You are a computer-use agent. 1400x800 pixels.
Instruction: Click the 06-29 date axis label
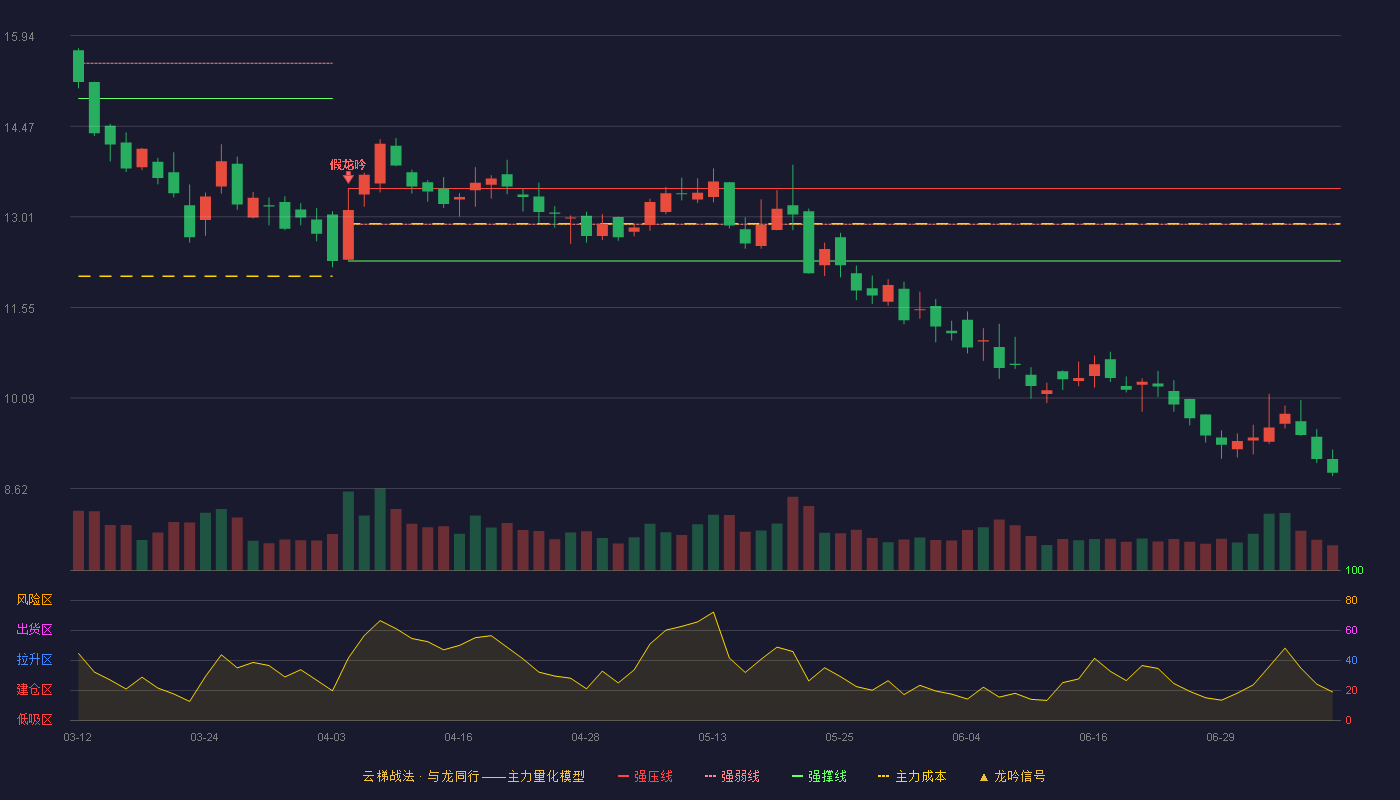(1220, 737)
